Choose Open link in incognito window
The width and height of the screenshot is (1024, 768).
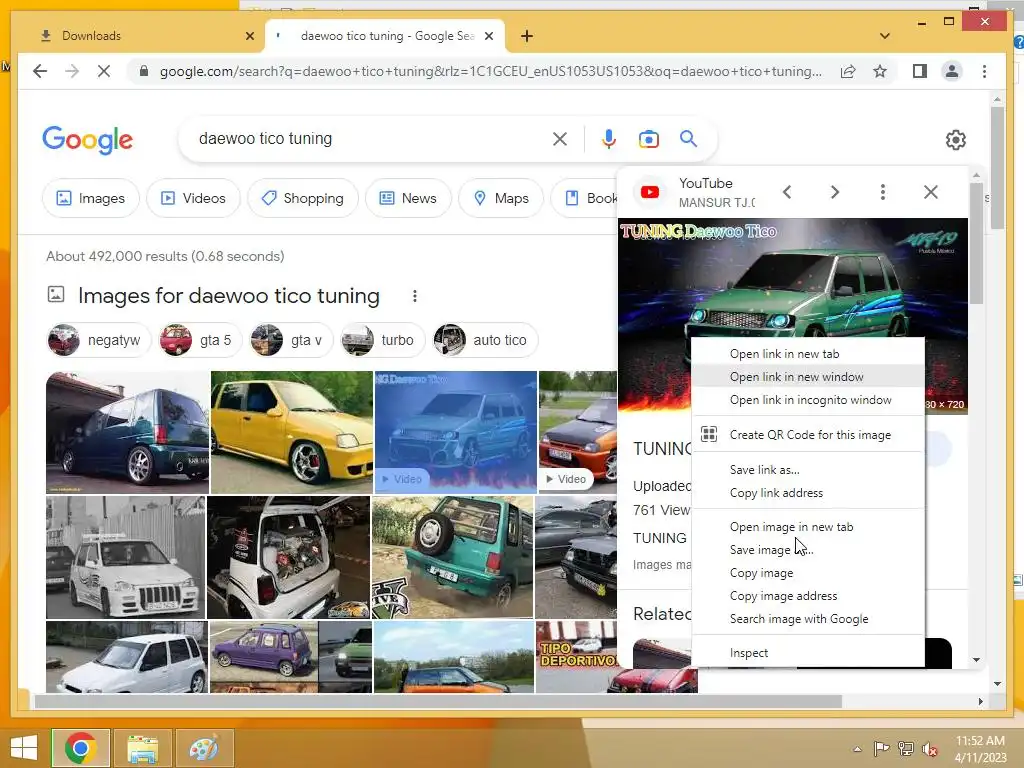pos(808,400)
